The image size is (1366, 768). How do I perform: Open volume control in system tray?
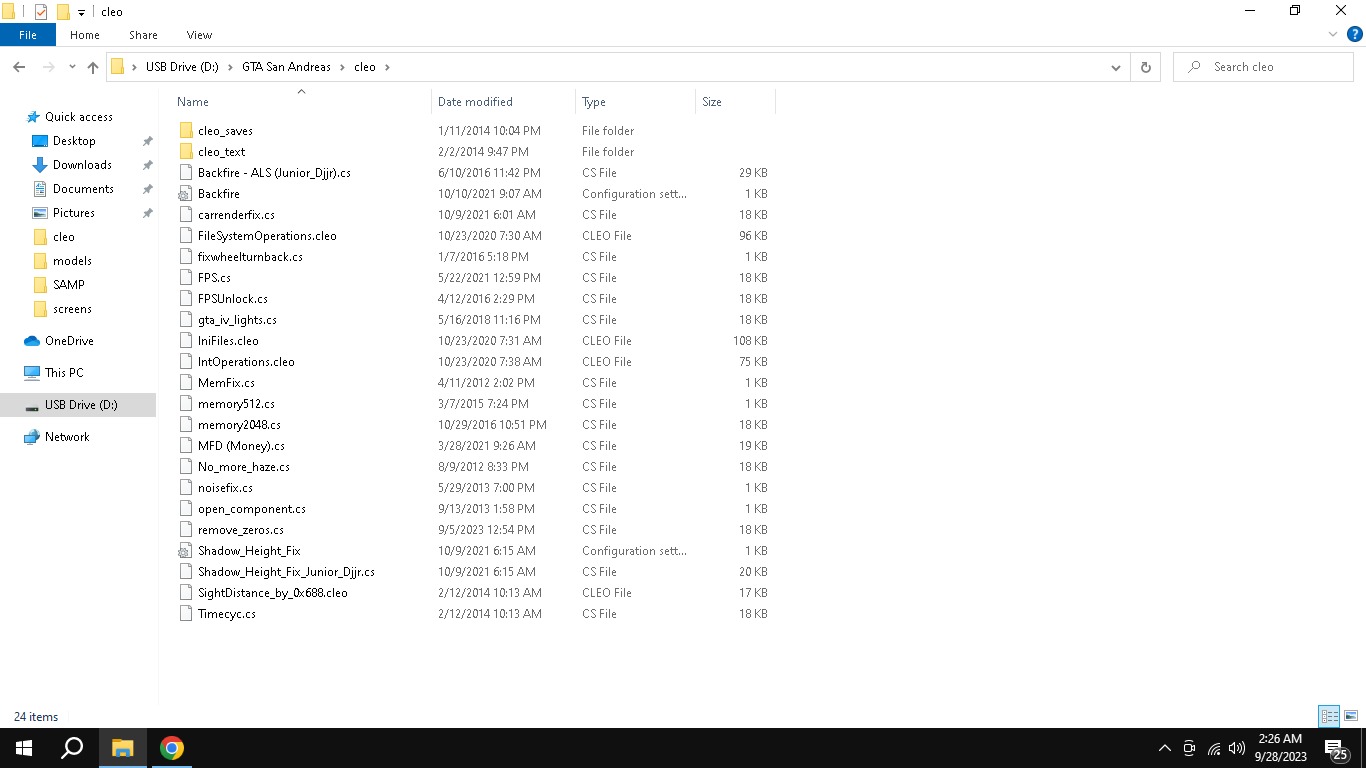1237,748
